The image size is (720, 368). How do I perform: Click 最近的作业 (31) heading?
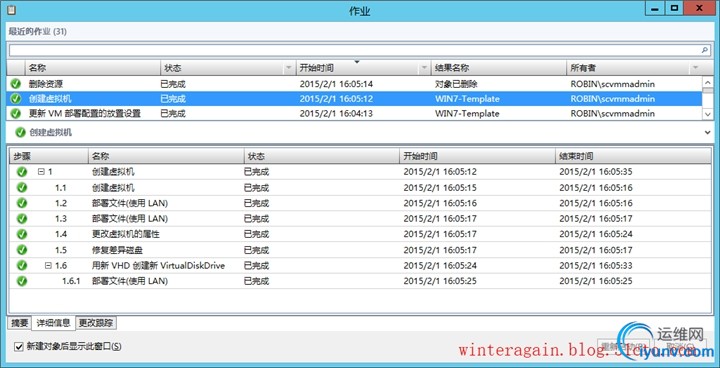point(38,32)
